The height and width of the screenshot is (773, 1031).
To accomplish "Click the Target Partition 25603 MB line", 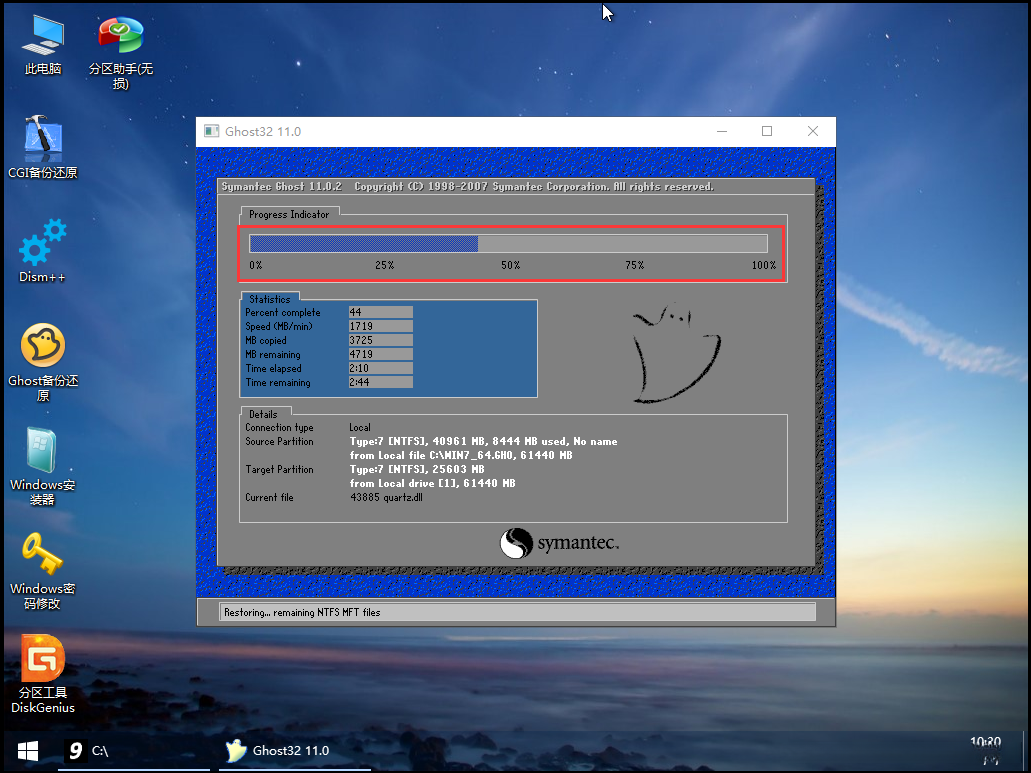I will pyautogui.click(x=417, y=469).
